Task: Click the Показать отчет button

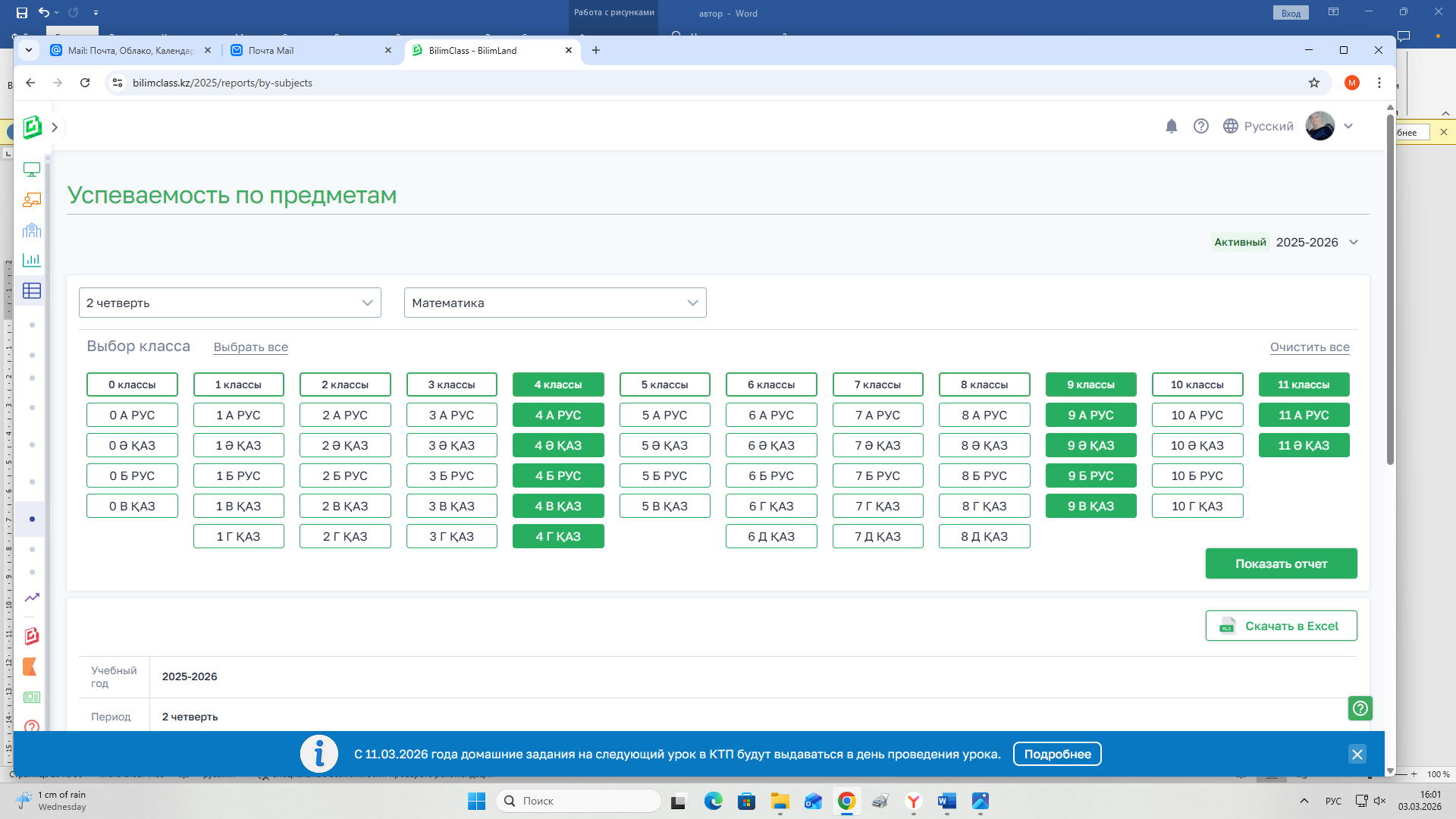Action: pyautogui.click(x=1280, y=564)
